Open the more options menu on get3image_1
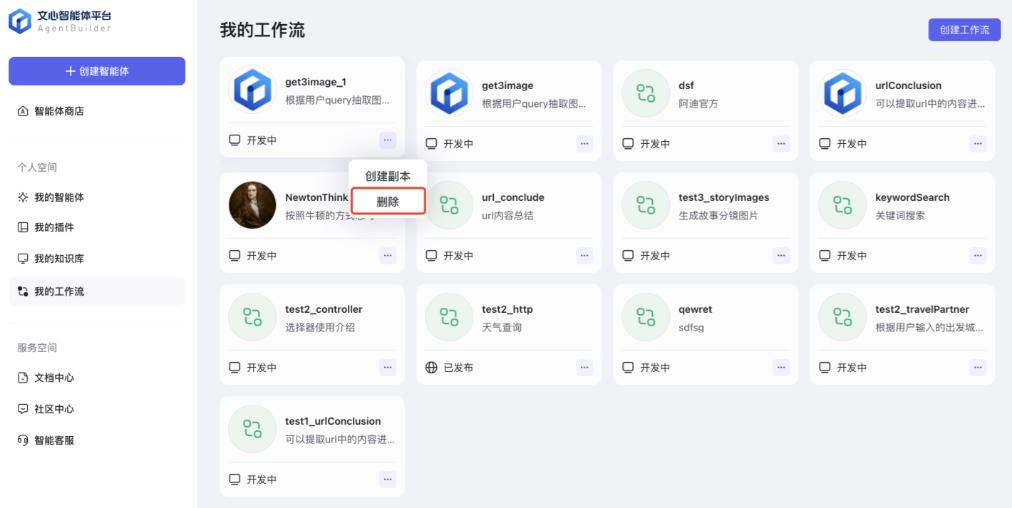The image size is (1012, 508). [x=387, y=140]
